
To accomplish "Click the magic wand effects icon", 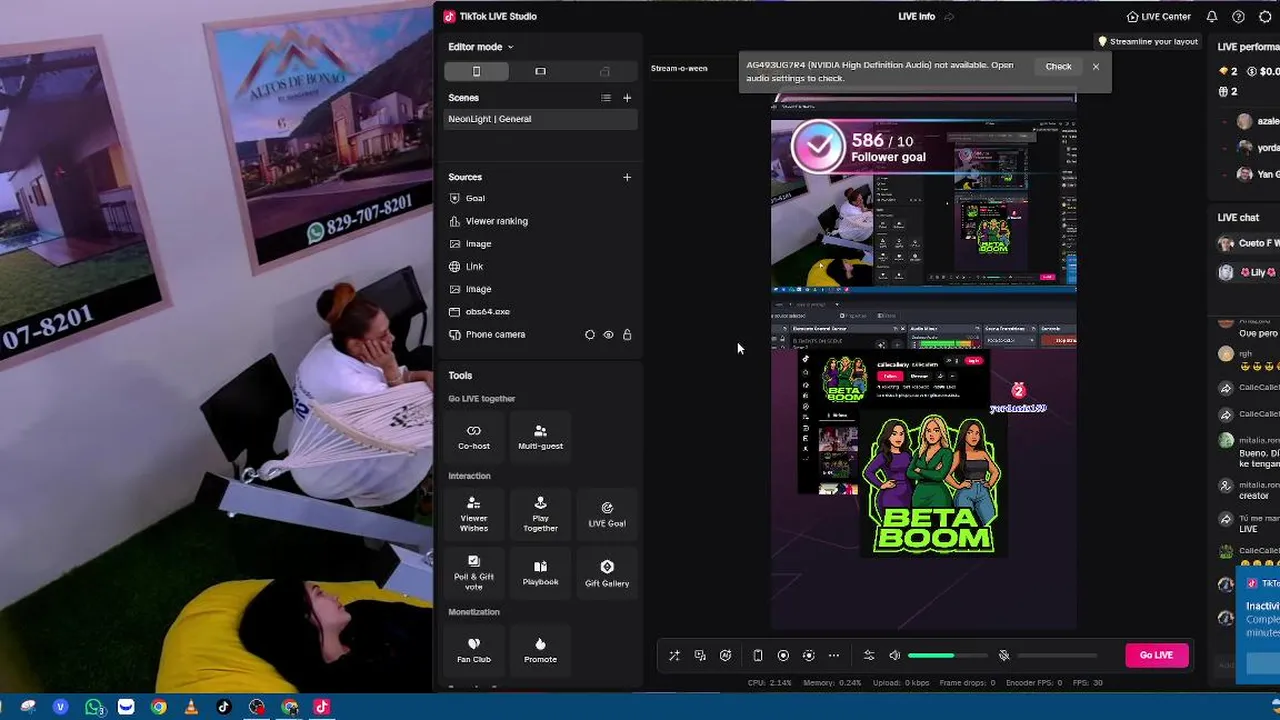I will (x=674, y=656).
